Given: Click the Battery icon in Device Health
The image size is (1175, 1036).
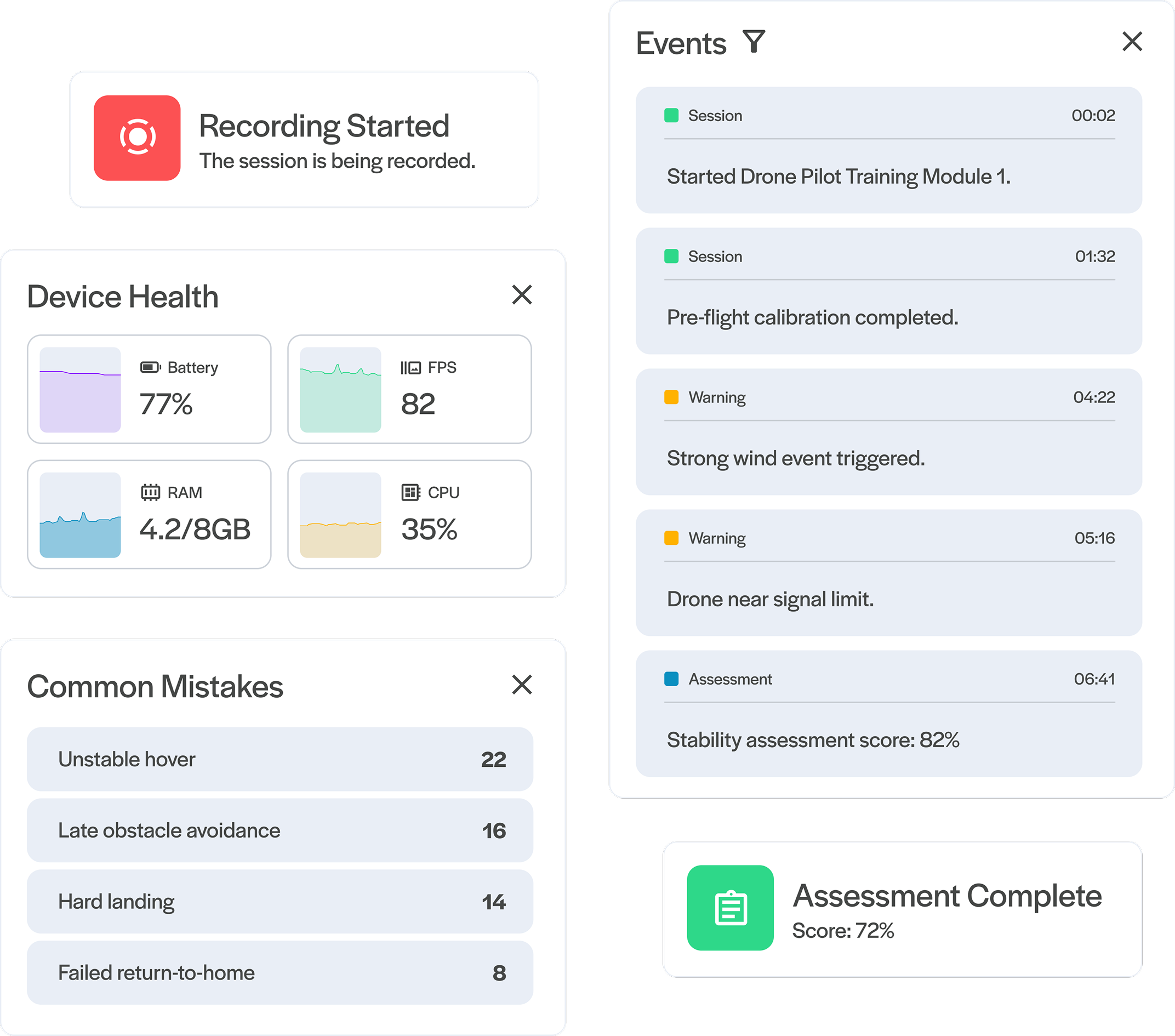Looking at the screenshot, I should coord(150,367).
